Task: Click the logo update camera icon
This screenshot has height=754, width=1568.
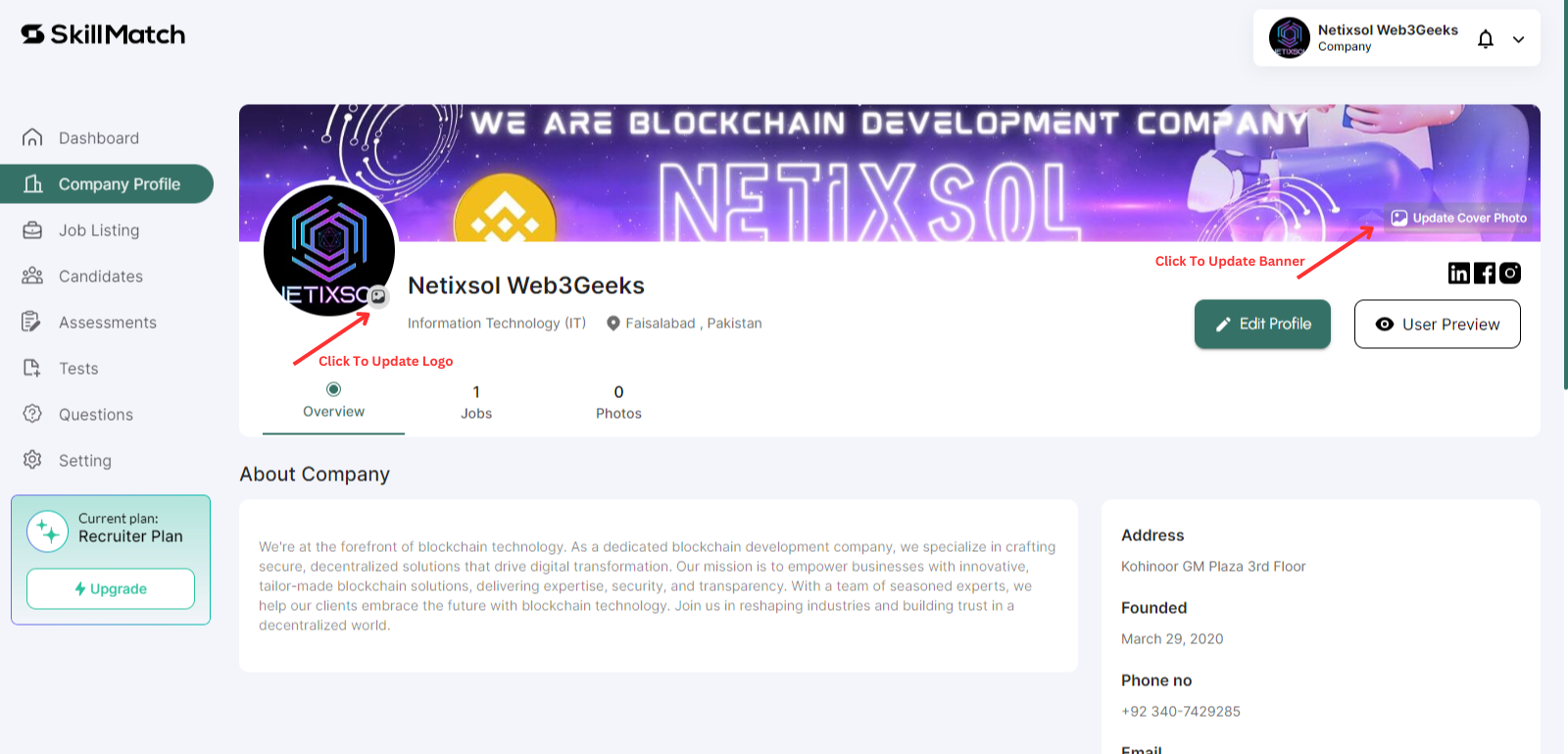Action: [378, 295]
